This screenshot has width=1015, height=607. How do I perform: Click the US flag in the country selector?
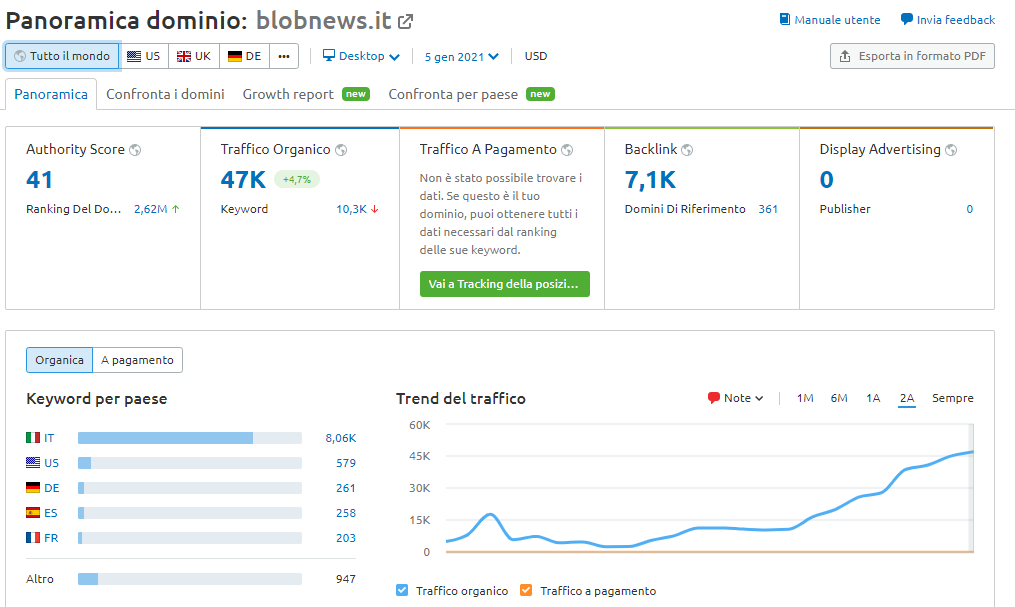pyautogui.click(x=134, y=56)
